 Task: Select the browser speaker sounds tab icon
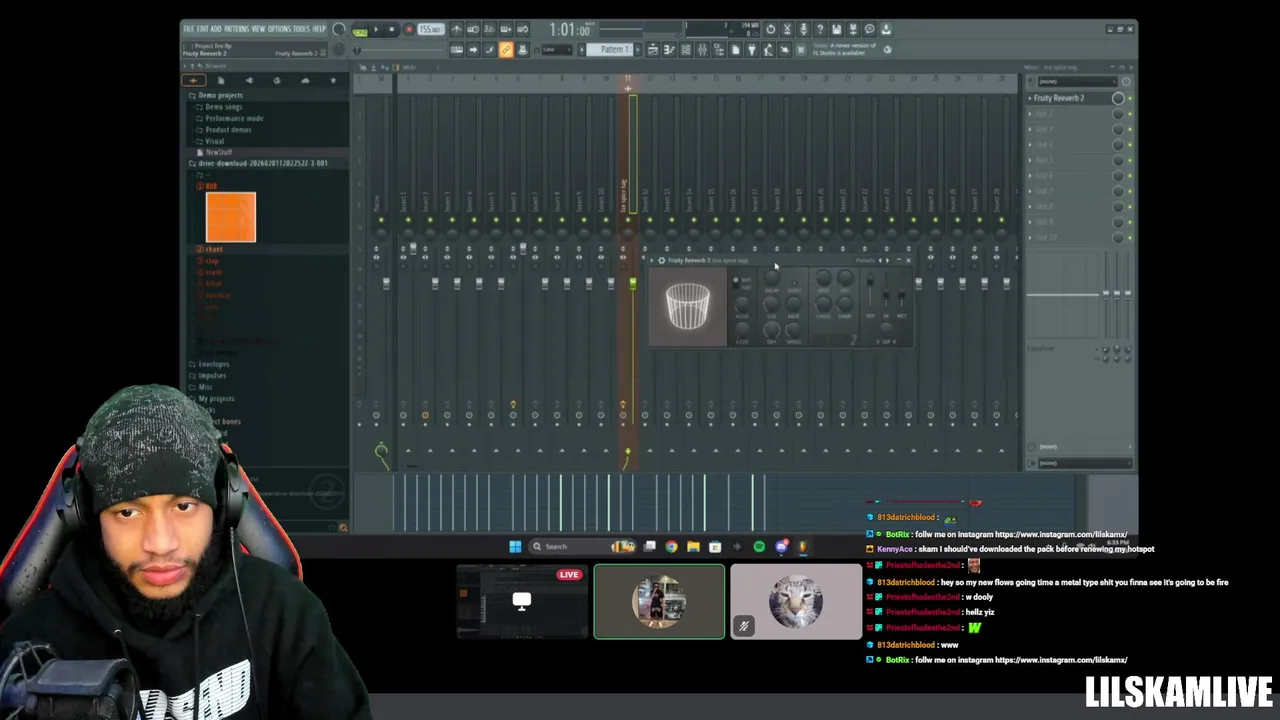(x=249, y=80)
